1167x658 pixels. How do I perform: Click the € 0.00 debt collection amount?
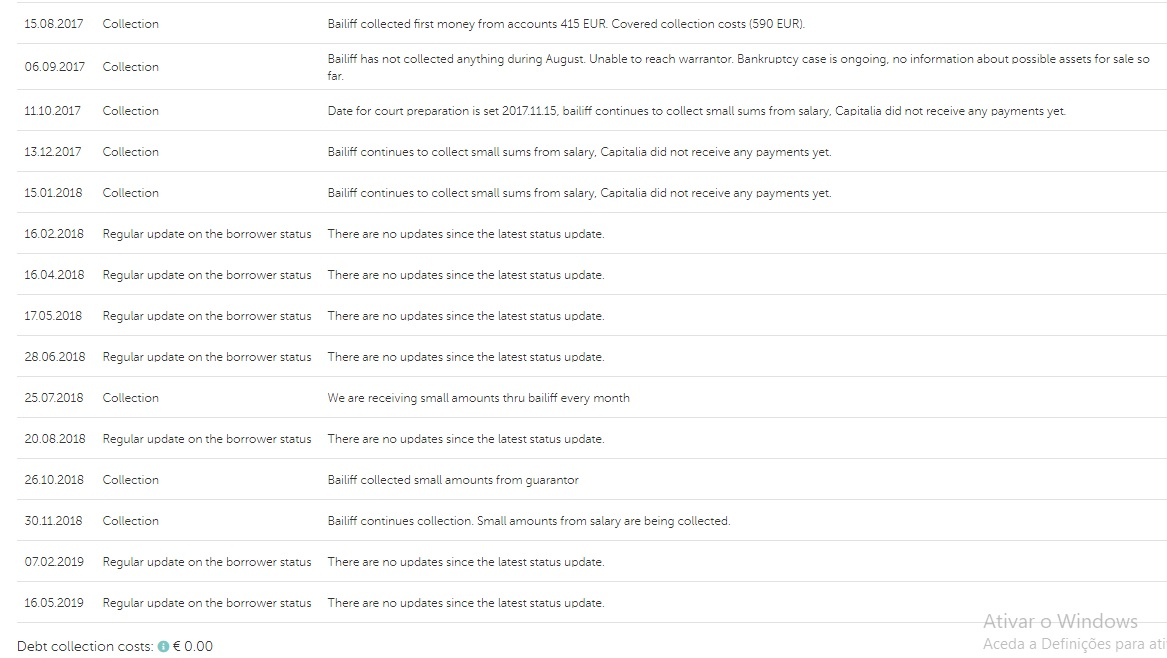click(193, 647)
